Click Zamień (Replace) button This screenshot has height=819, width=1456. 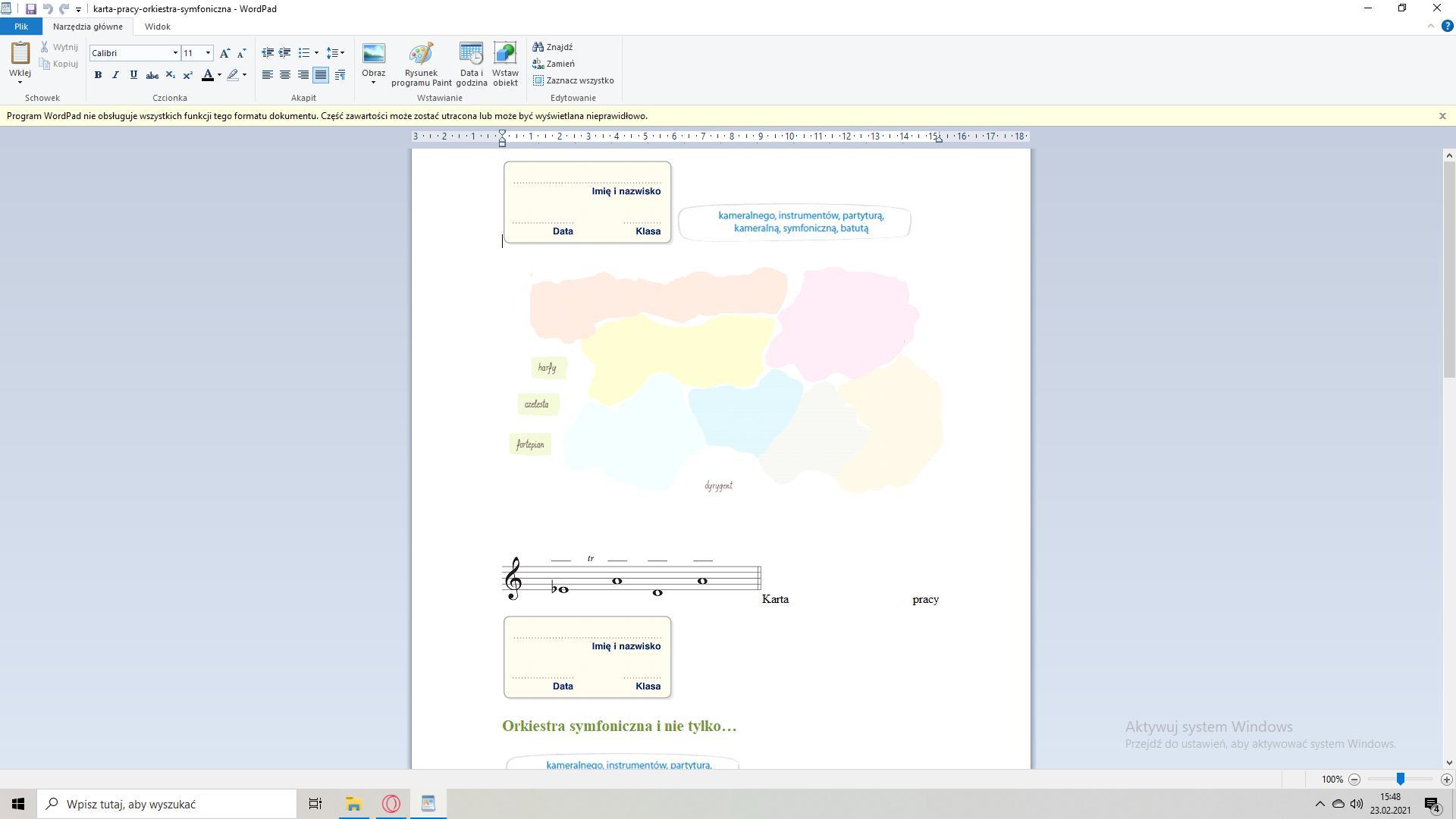pyautogui.click(x=554, y=64)
